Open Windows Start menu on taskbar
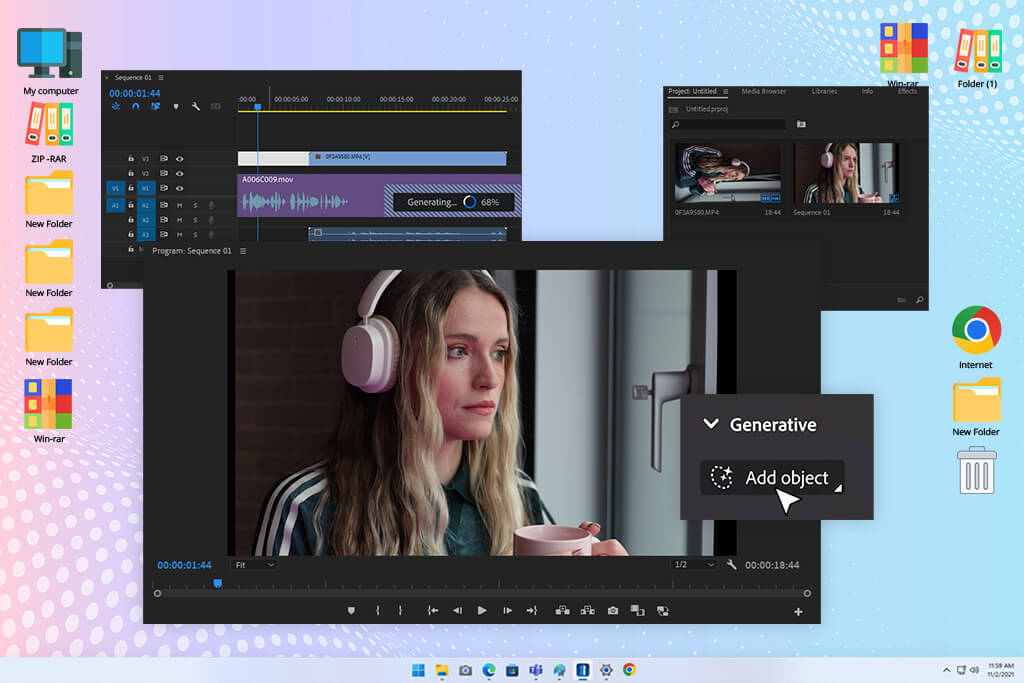This screenshot has width=1024, height=683. click(418, 670)
